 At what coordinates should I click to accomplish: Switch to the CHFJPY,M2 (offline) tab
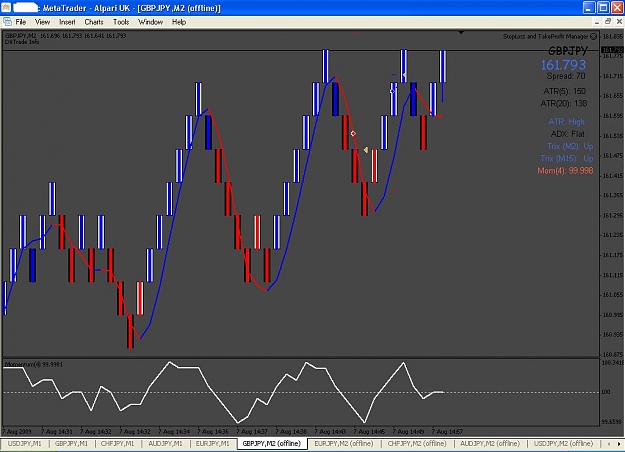pyautogui.click(x=417, y=443)
